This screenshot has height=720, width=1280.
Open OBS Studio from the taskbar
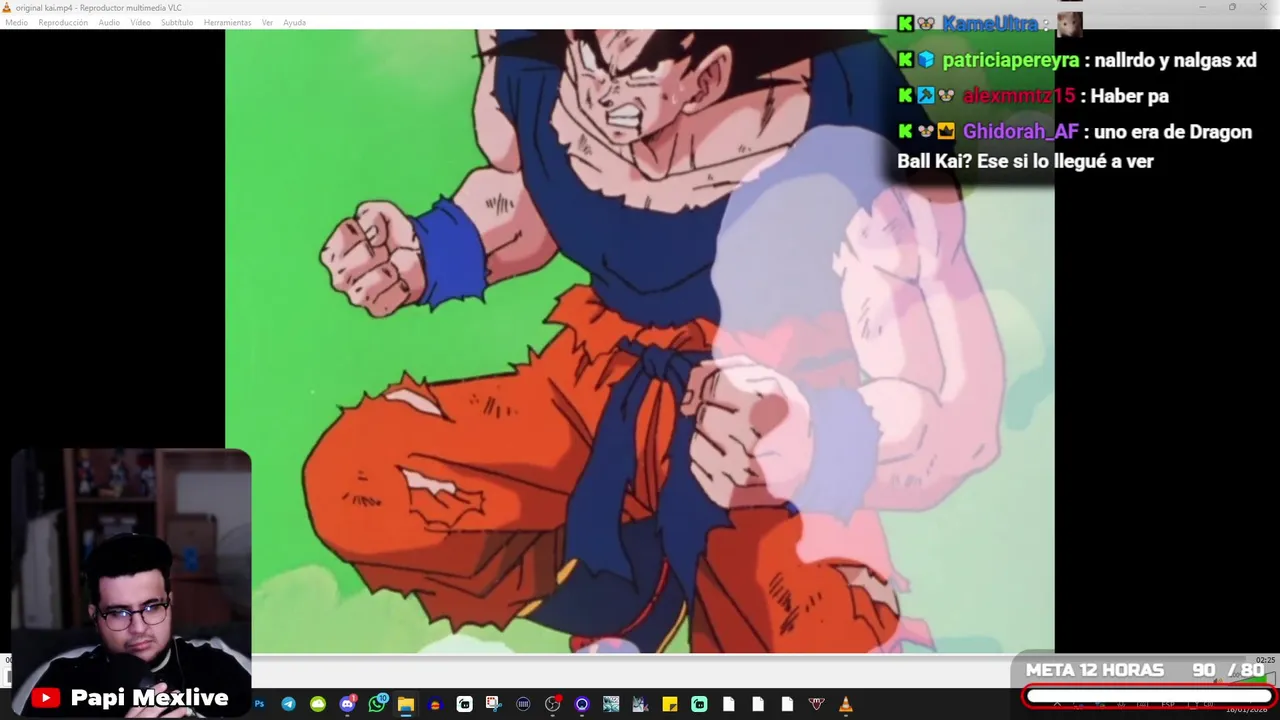click(x=552, y=704)
